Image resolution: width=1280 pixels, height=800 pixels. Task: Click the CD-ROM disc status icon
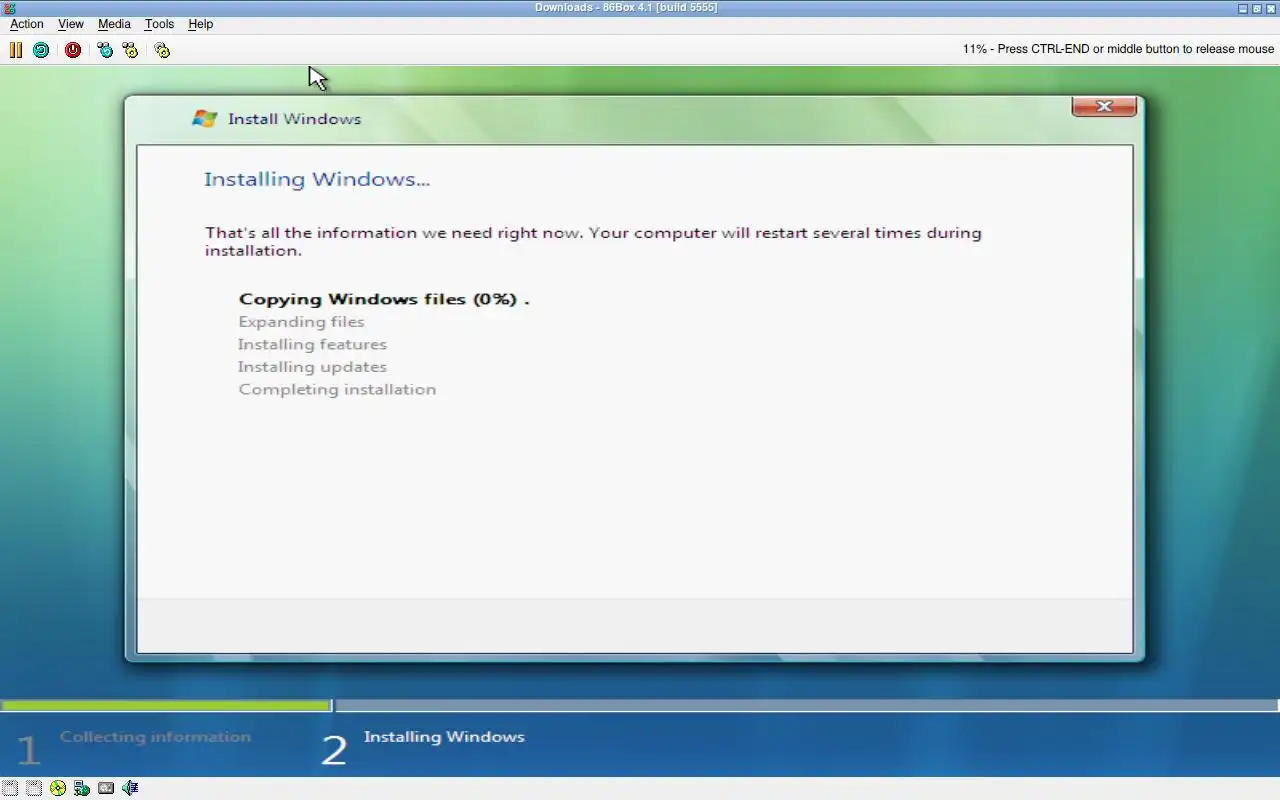tap(57, 788)
